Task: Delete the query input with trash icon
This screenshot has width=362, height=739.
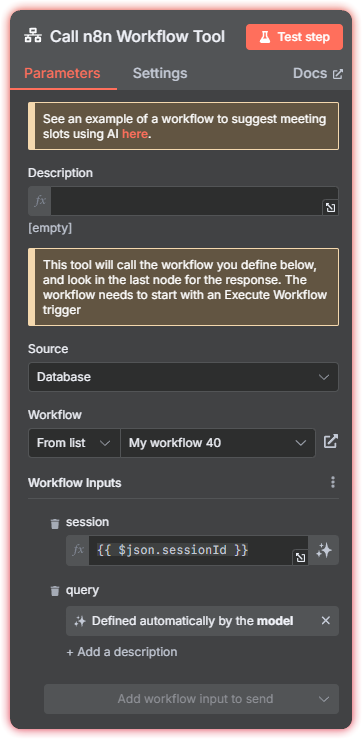Action: pos(55,591)
